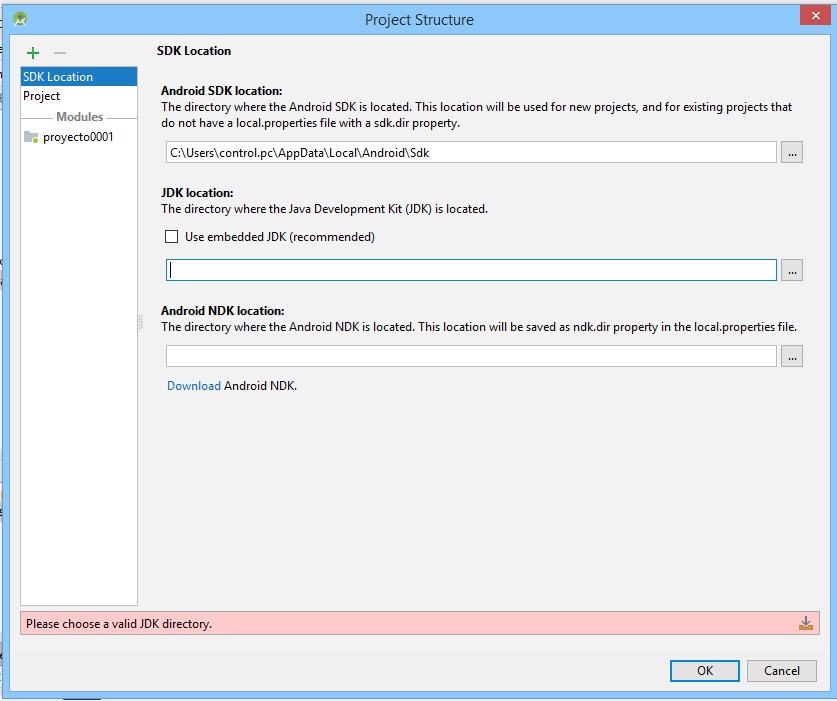The width and height of the screenshot is (837, 701).
Task: Click the Download Android NDK link
Action: 194,385
